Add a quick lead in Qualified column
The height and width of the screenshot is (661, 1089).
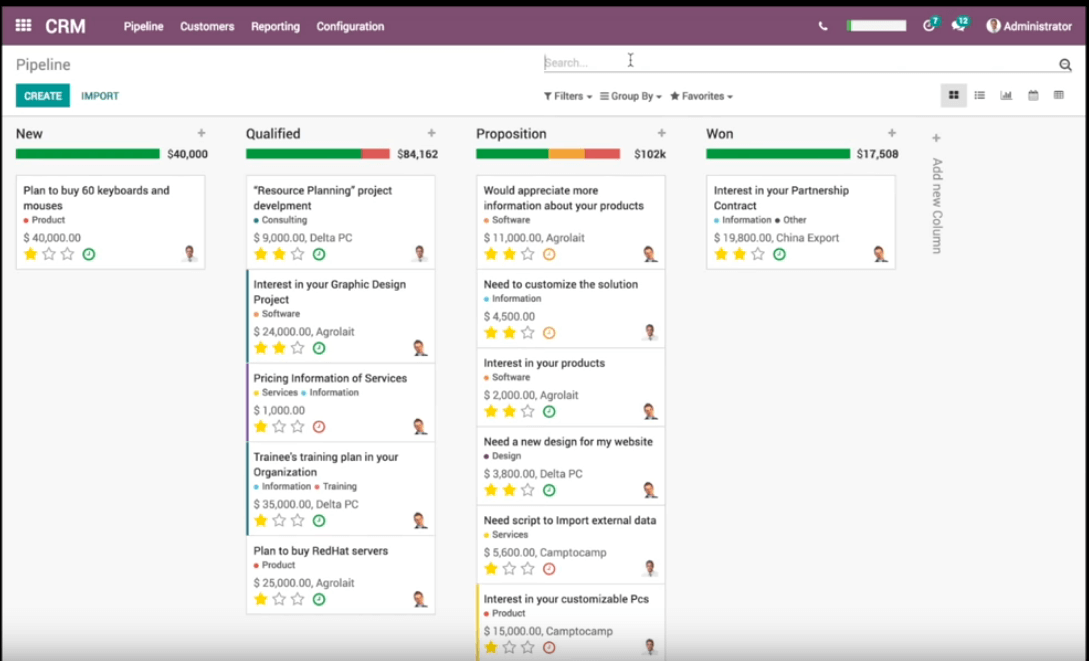tap(431, 133)
